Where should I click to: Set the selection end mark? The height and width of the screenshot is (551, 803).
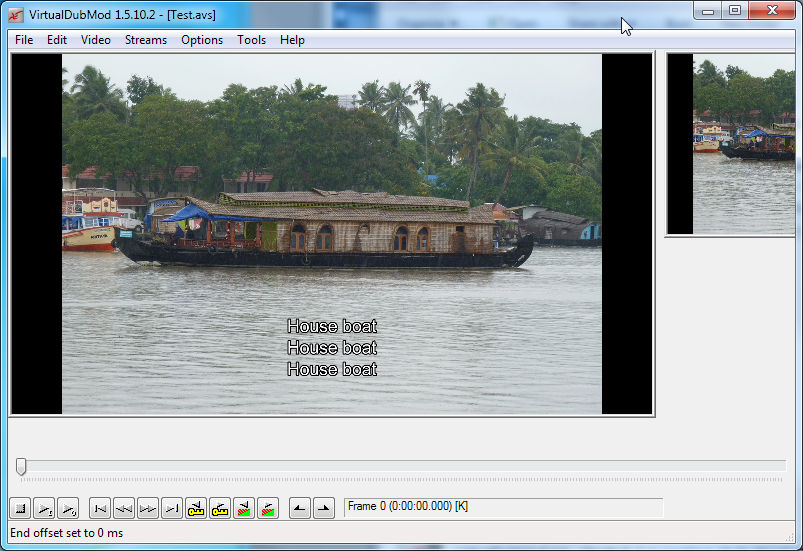point(324,508)
